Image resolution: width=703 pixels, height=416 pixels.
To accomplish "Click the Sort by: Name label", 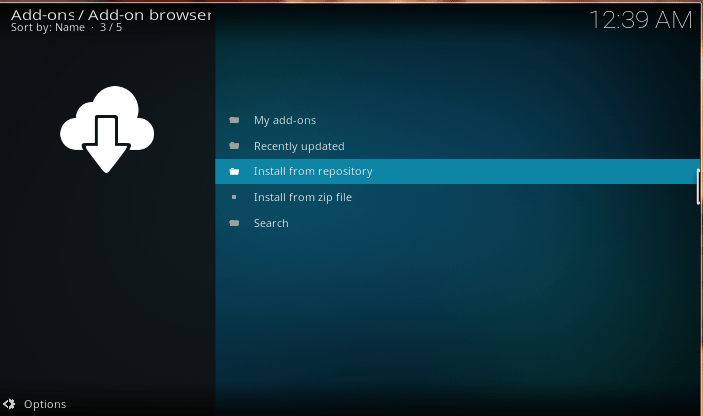I will coord(48,27).
